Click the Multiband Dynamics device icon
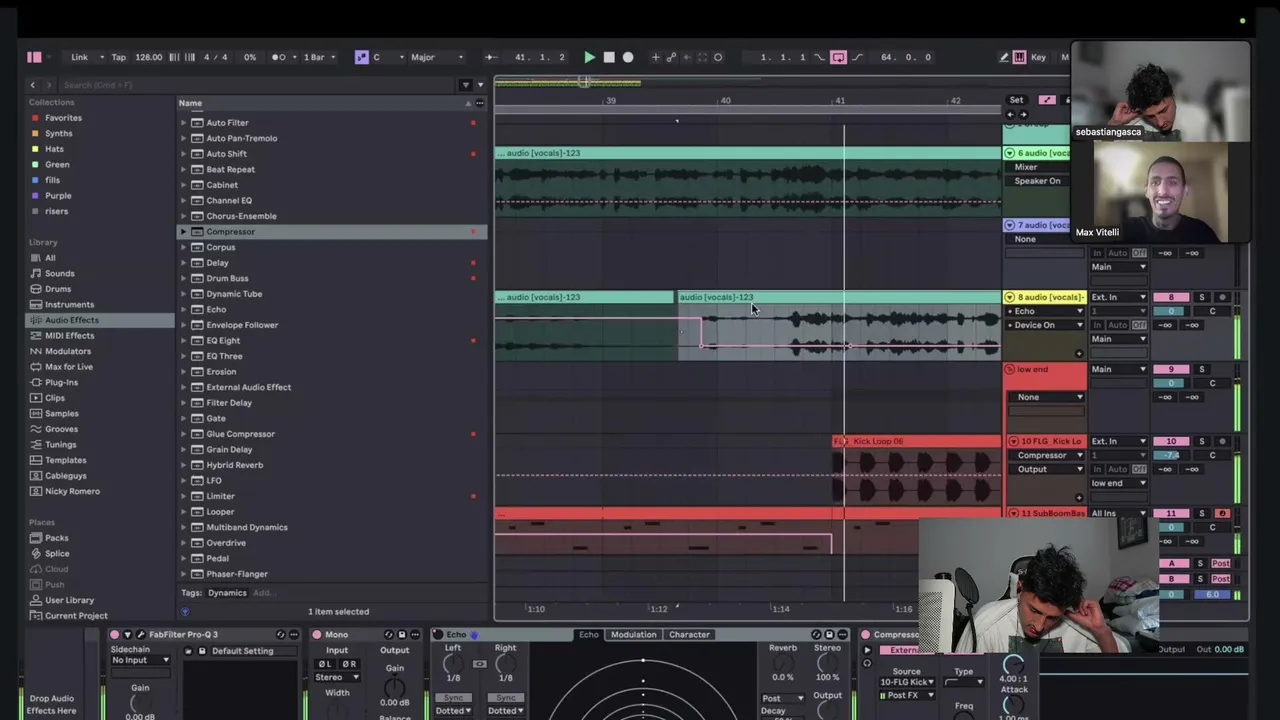Viewport: 1280px width, 720px height. click(x=197, y=527)
